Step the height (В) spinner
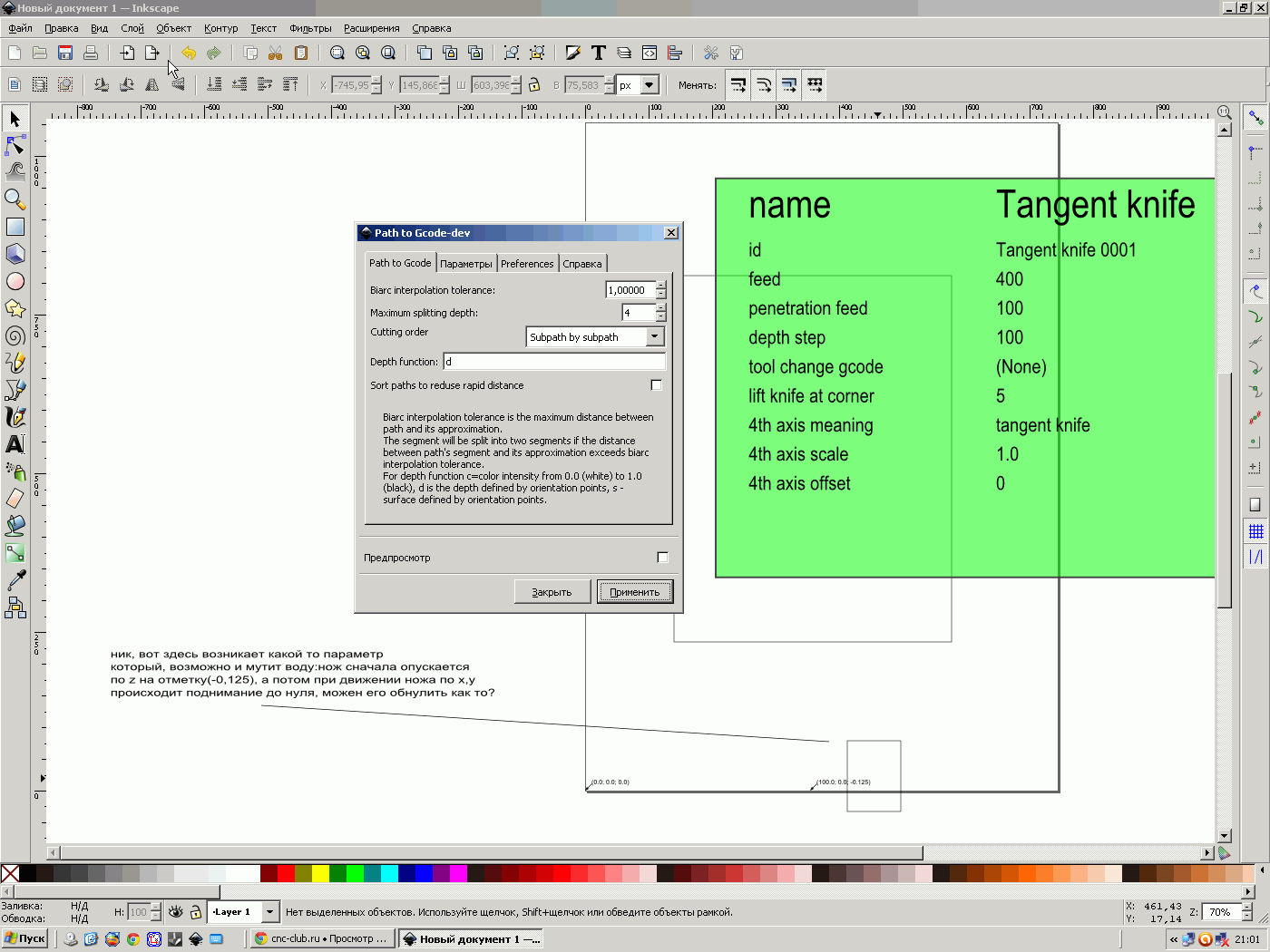Viewport: 1270px width, 952px height. (x=608, y=85)
